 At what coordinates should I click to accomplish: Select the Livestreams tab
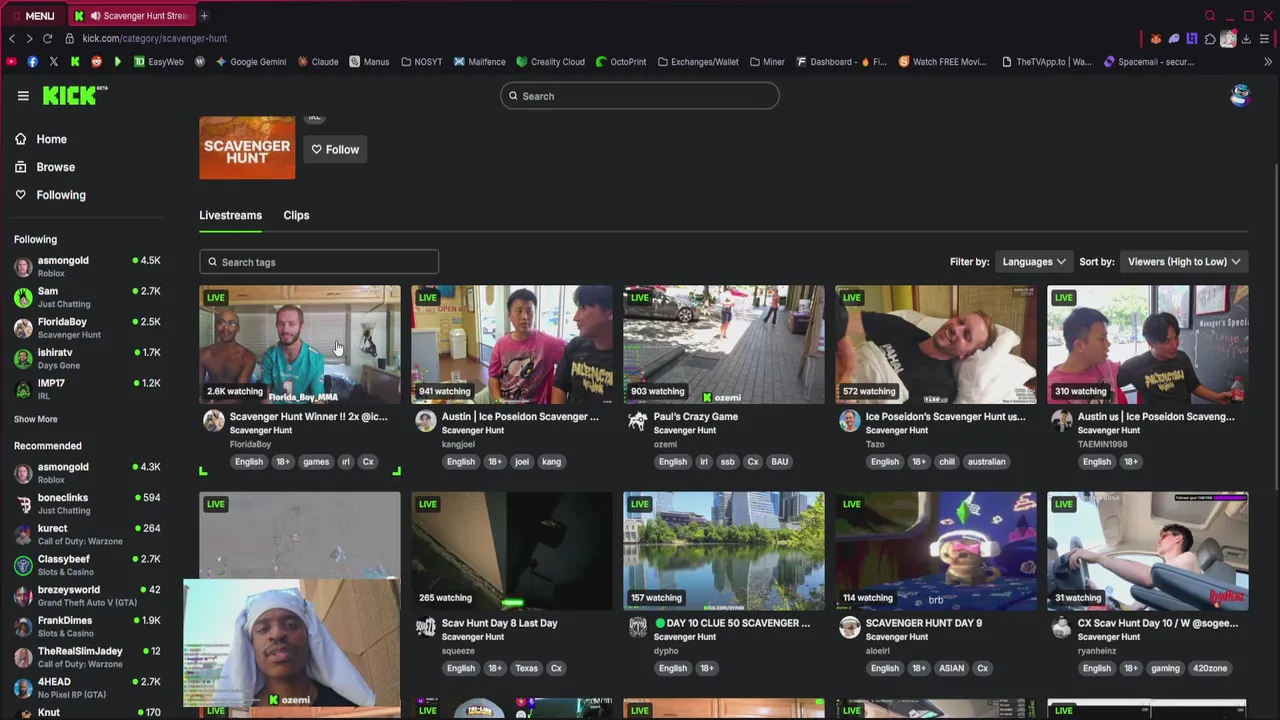(230, 215)
